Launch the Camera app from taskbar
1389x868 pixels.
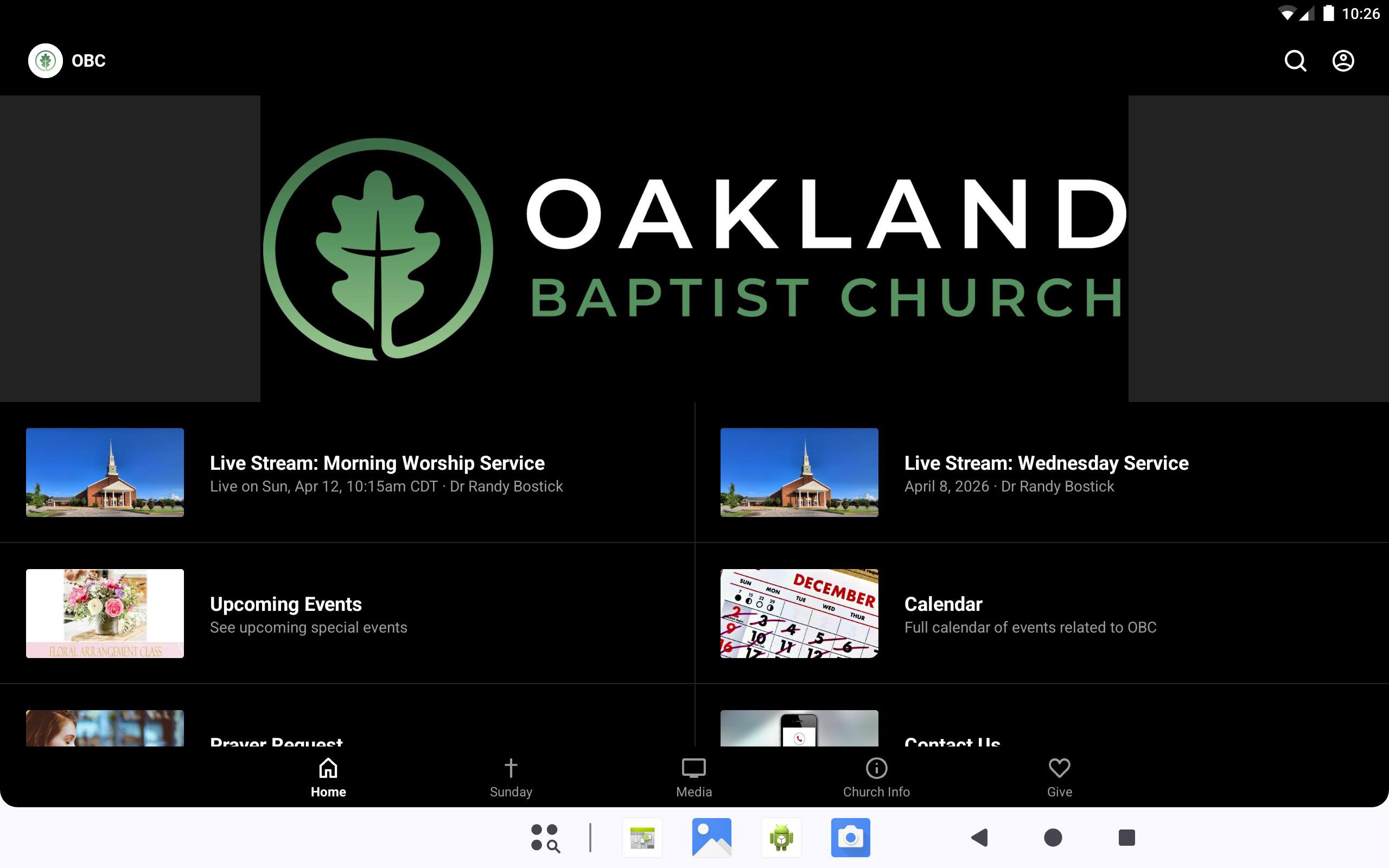coord(850,838)
